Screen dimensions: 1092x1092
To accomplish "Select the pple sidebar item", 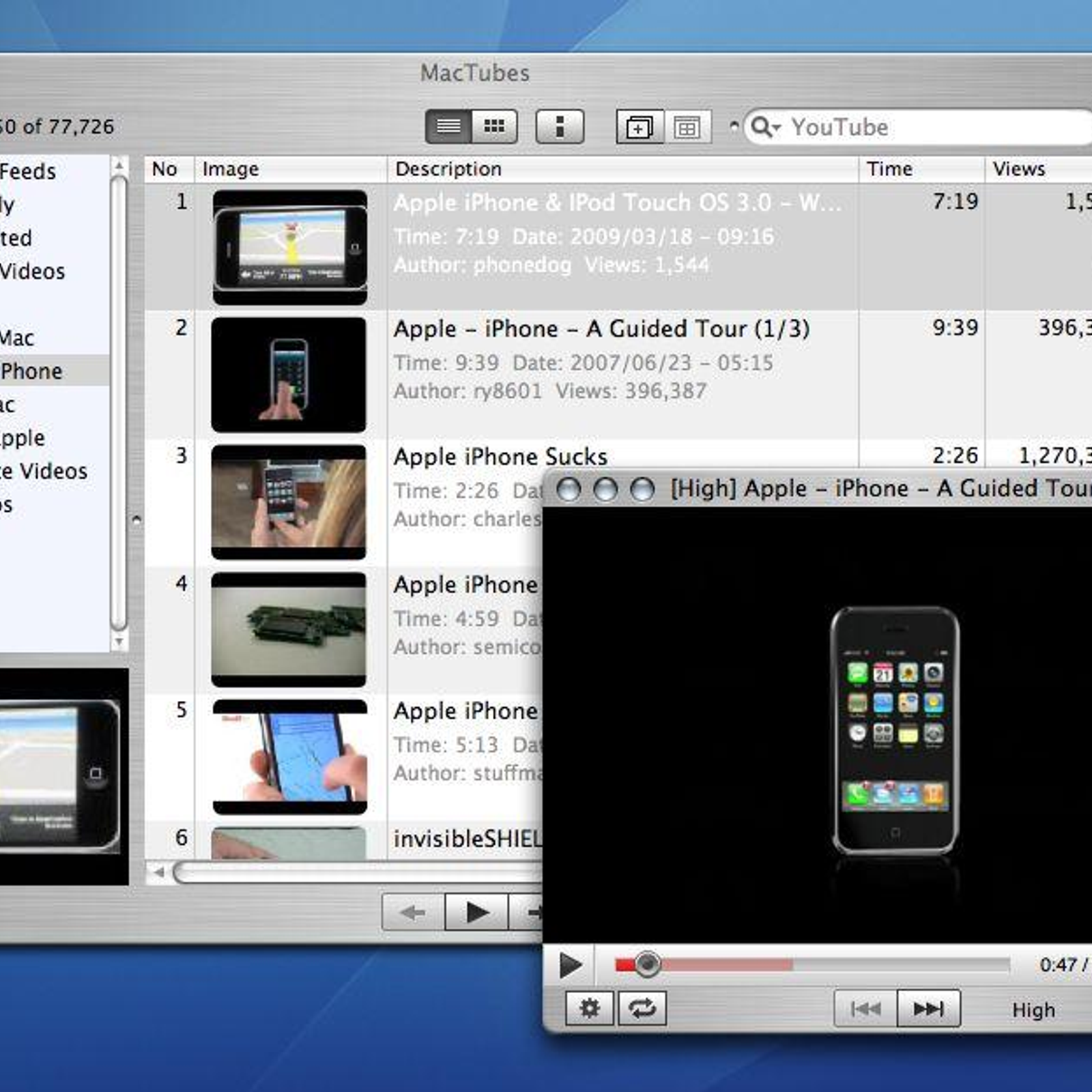I will click(x=55, y=438).
